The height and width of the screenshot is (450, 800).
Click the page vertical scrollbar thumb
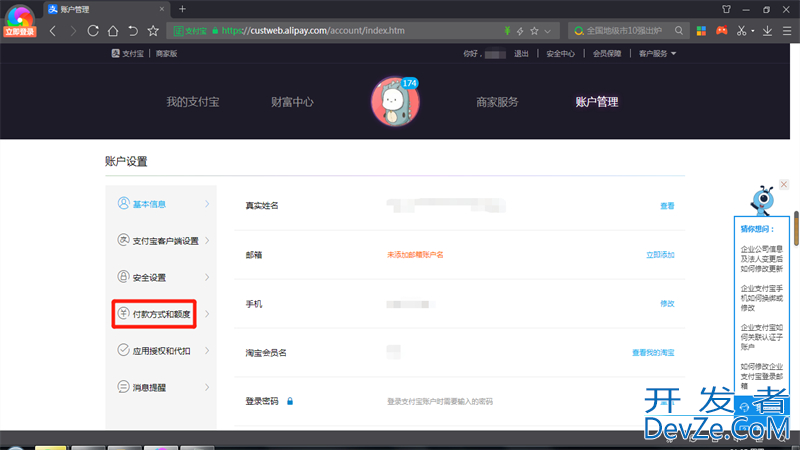coord(796,229)
